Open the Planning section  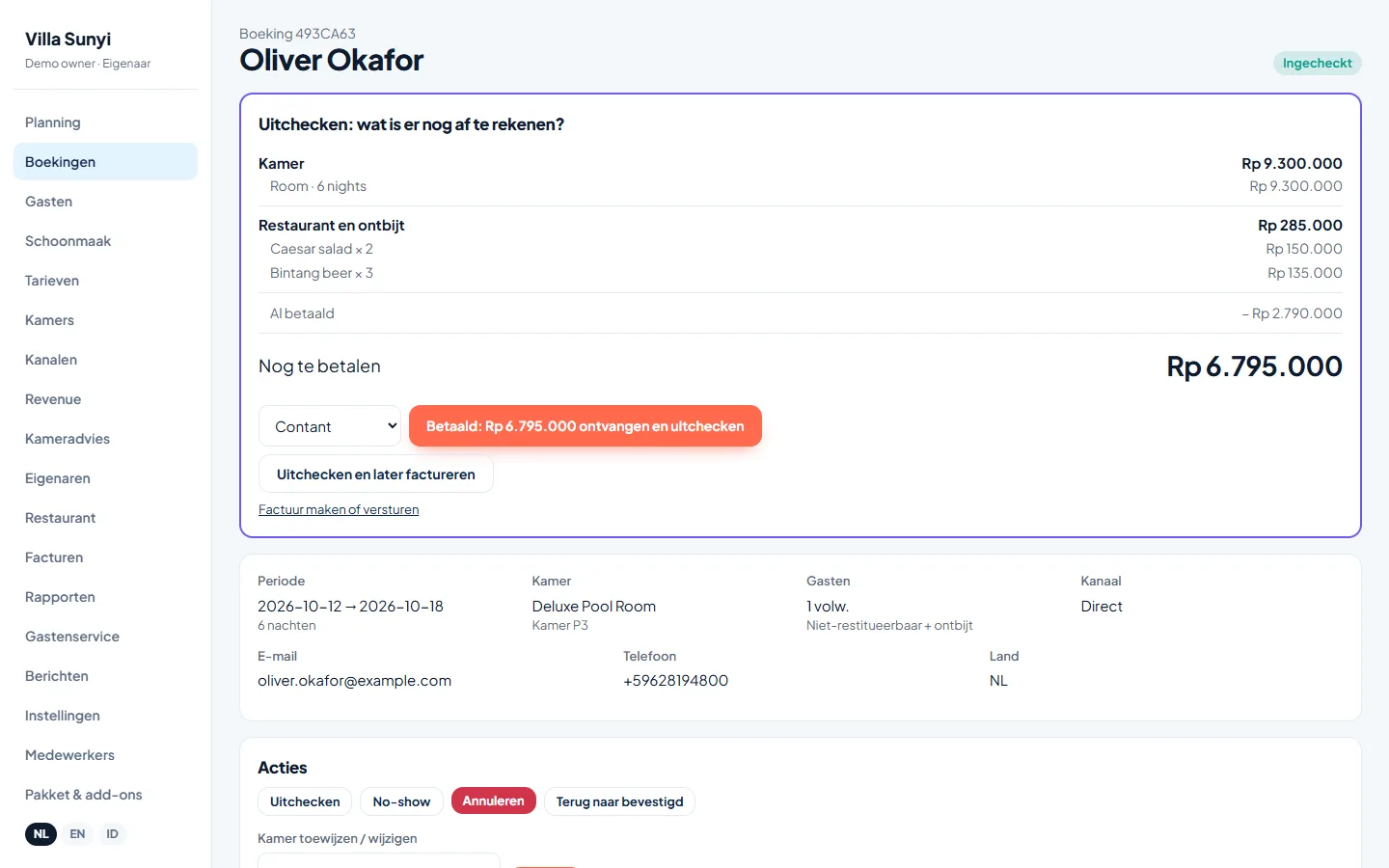click(105, 122)
